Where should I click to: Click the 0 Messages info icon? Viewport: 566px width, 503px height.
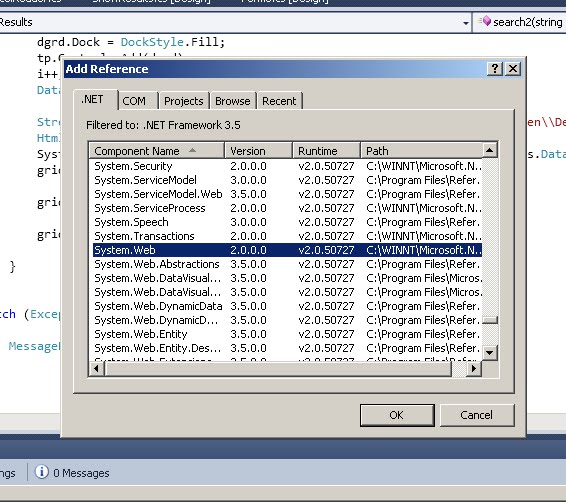pos(42,472)
